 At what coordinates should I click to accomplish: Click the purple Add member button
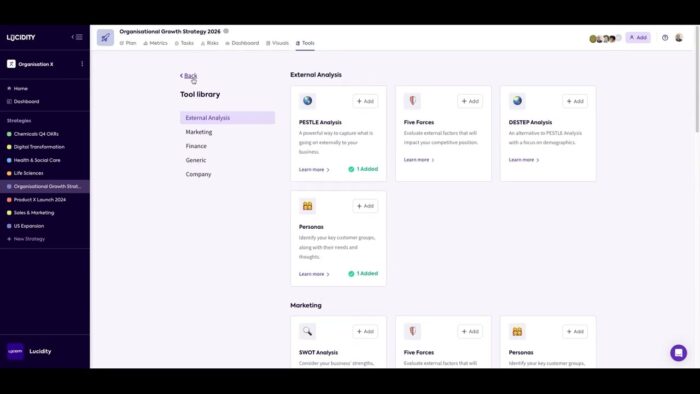point(638,38)
